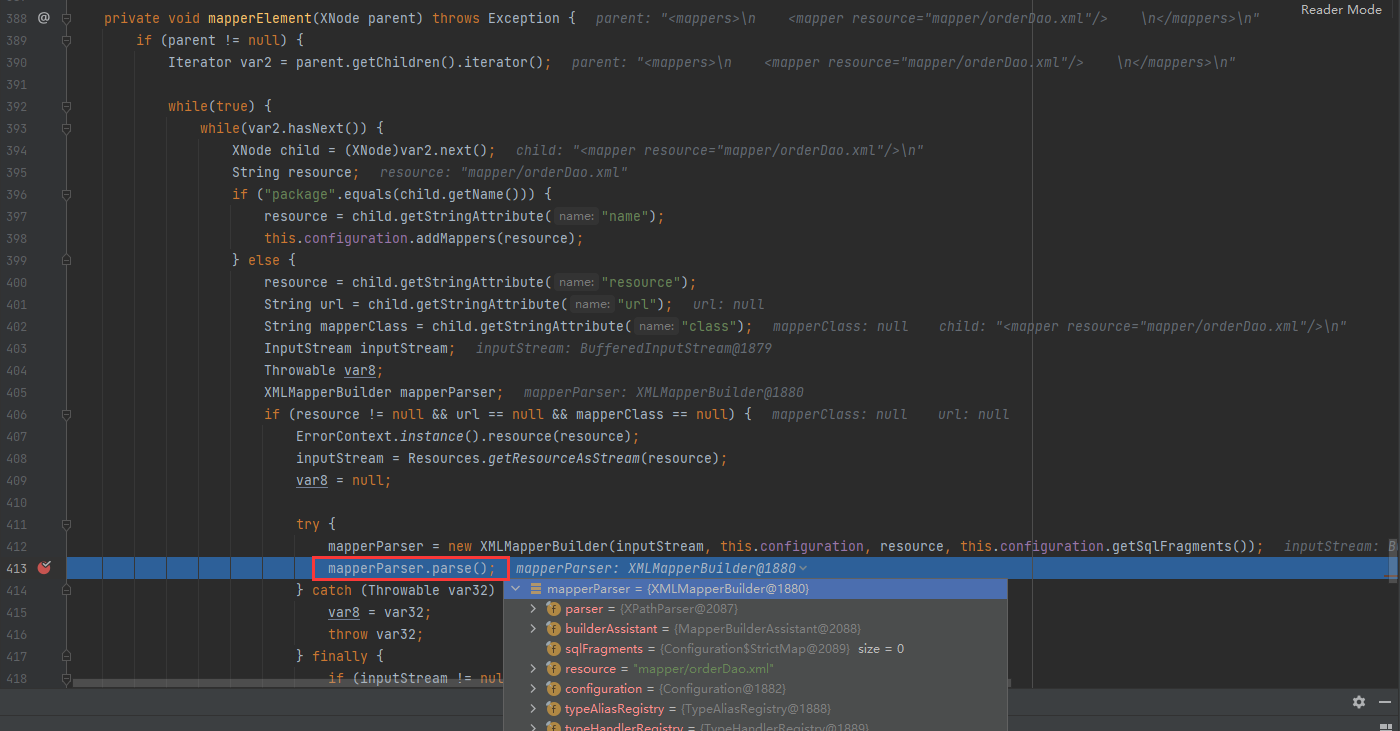Click the mapperParser.parse() statement on line 413
The width and height of the screenshot is (1400, 731).
pyautogui.click(x=412, y=568)
